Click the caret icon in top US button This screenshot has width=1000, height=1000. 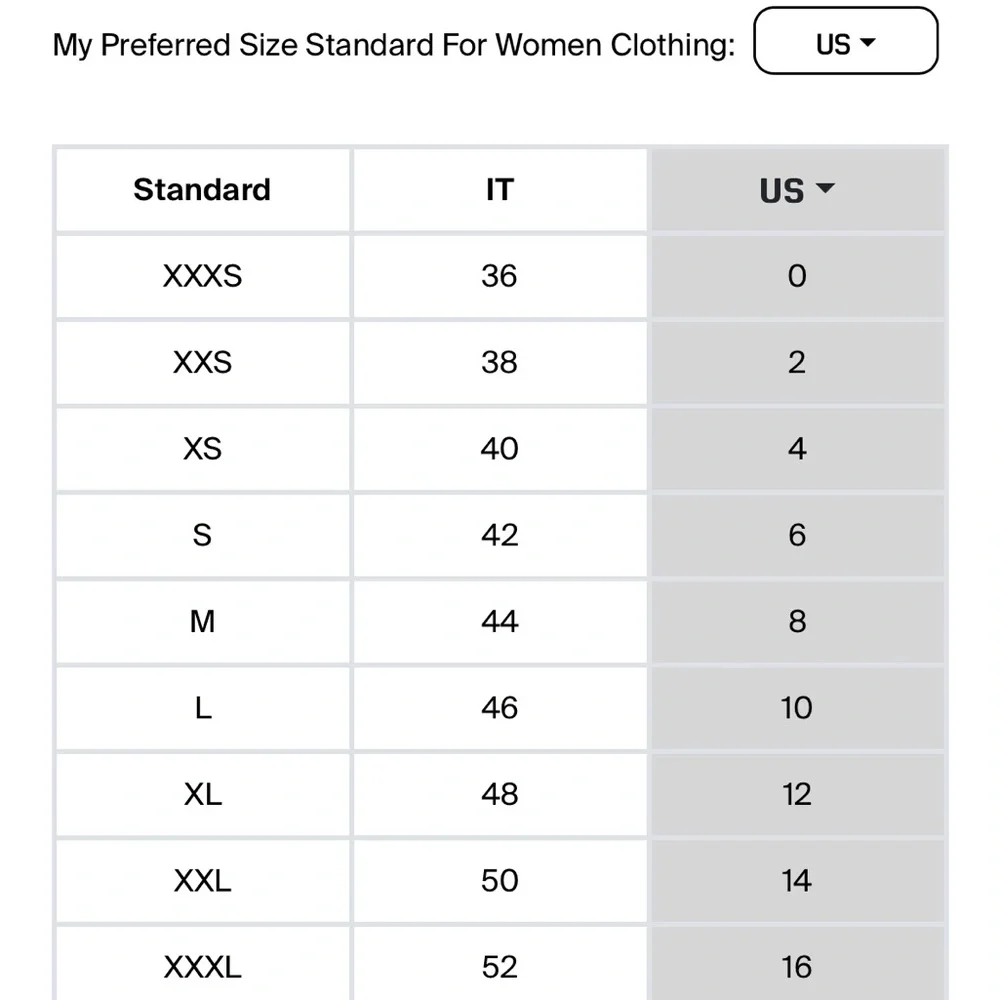coord(867,42)
